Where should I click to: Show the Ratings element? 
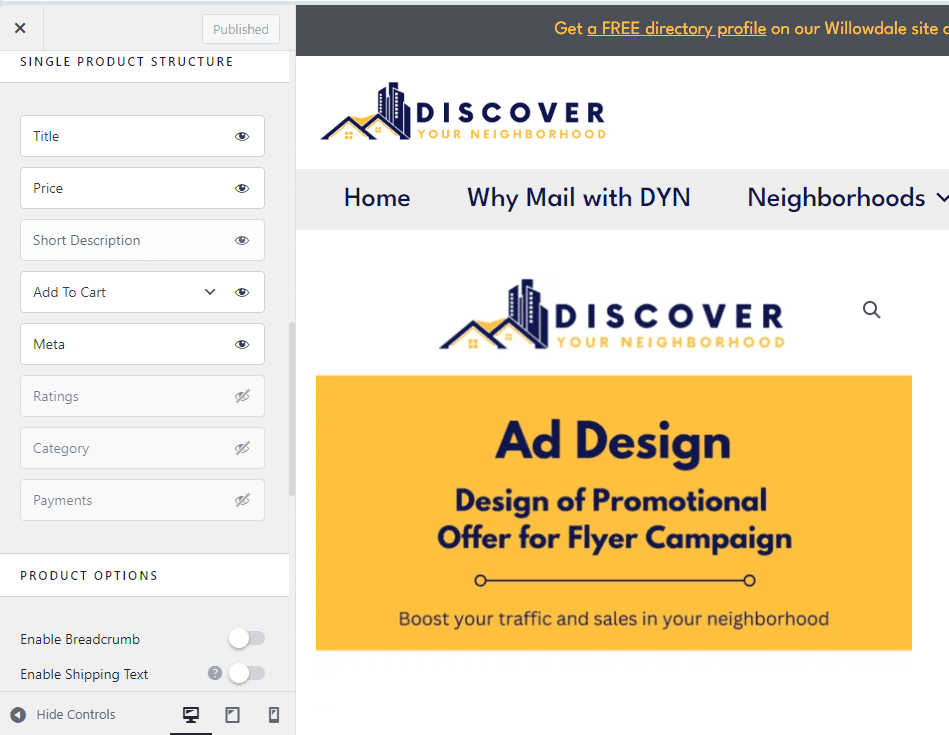coord(241,397)
